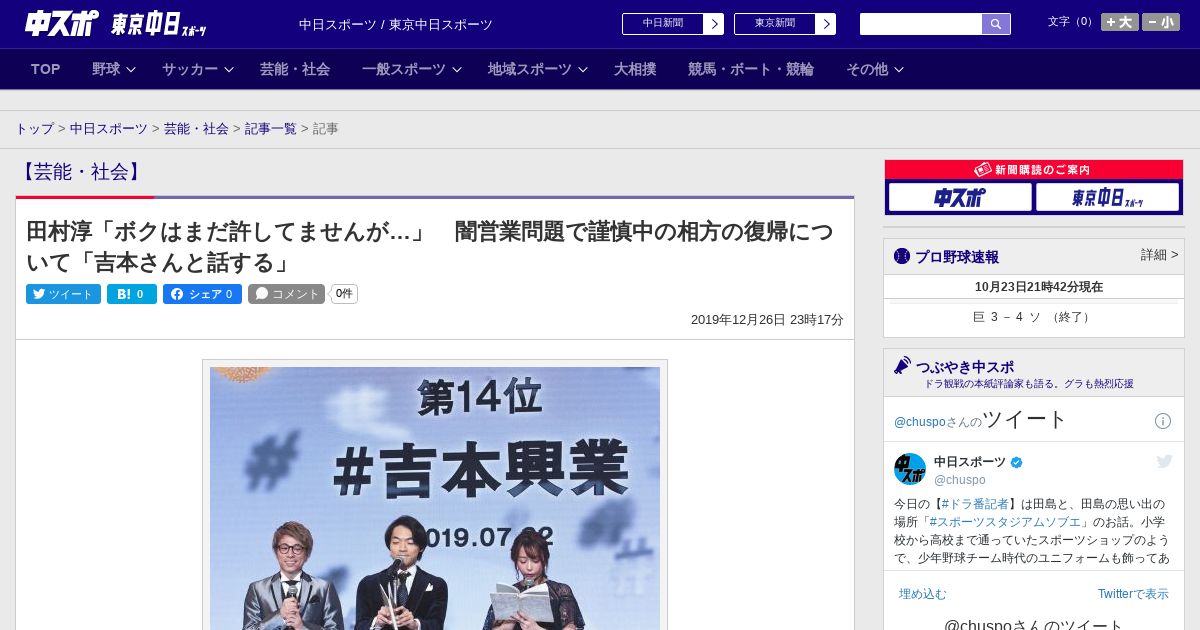Click 中スポ subscription banner logo
Image resolution: width=1200 pixels, height=630 pixels.
(960, 198)
